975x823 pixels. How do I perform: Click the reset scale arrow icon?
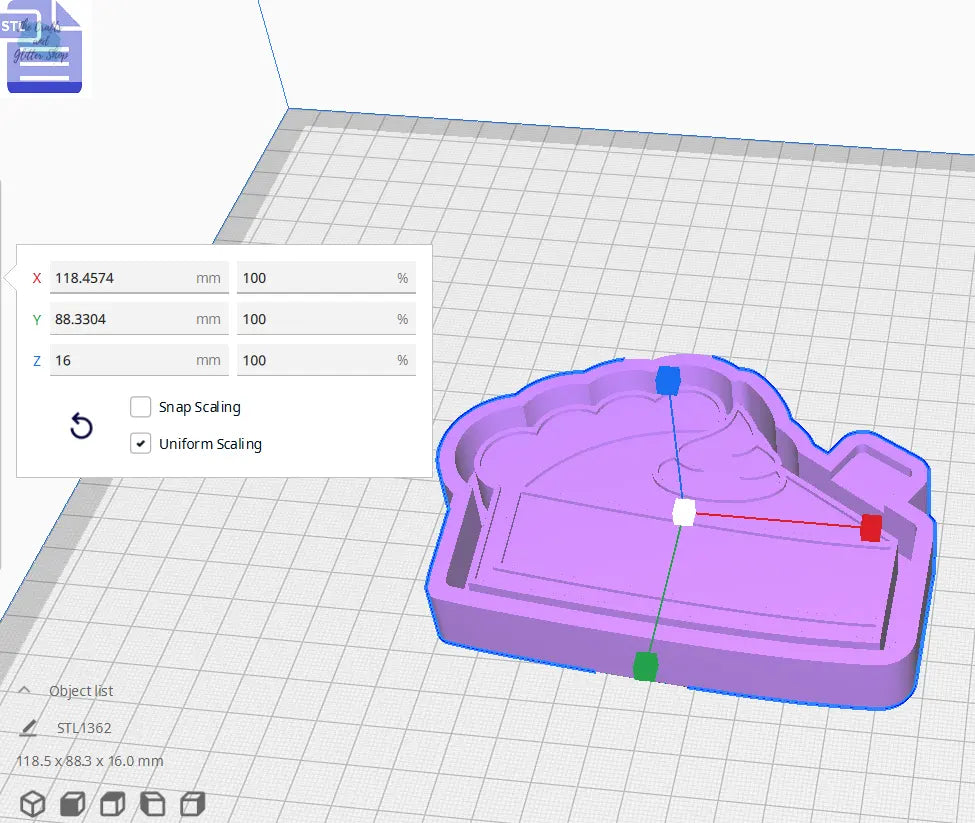click(x=81, y=427)
